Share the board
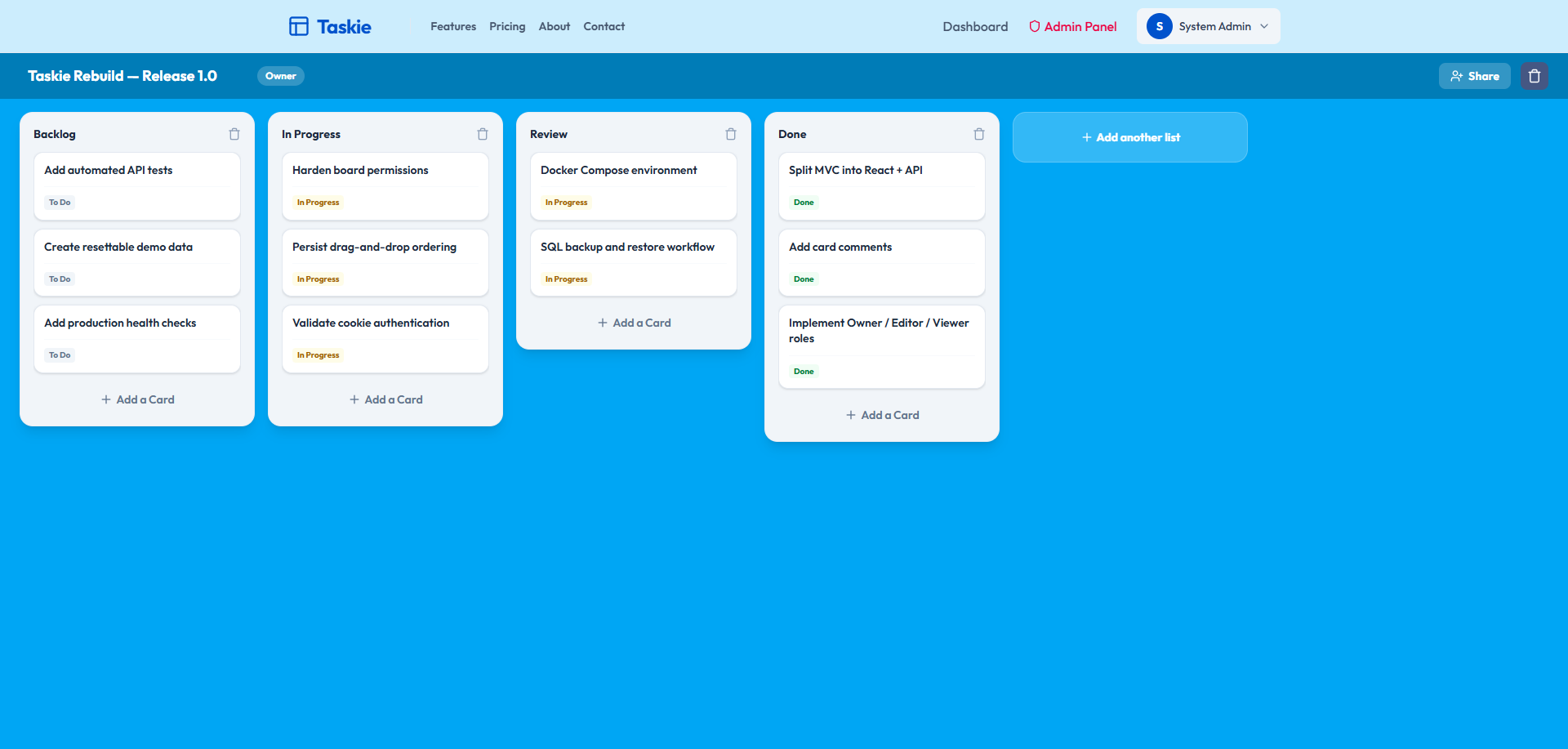This screenshot has width=1568, height=749. click(x=1475, y=76)
